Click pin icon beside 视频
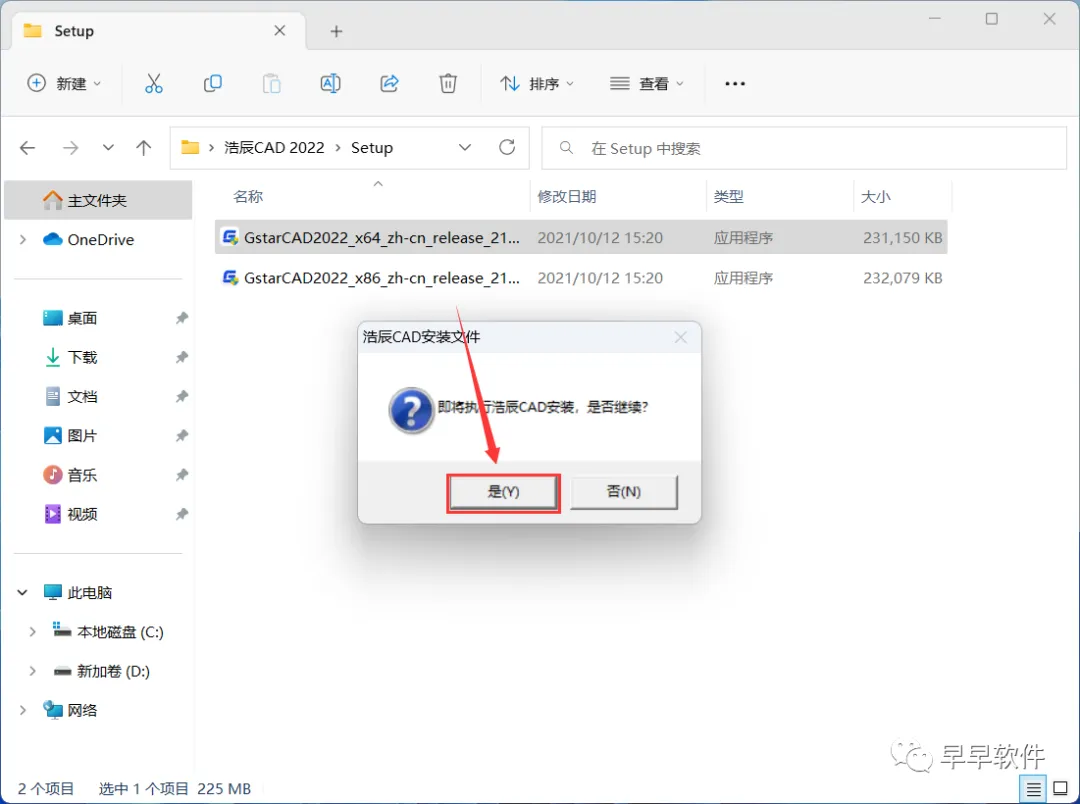The height and width of the screenshot is (804, 1080). pos(182,514)
